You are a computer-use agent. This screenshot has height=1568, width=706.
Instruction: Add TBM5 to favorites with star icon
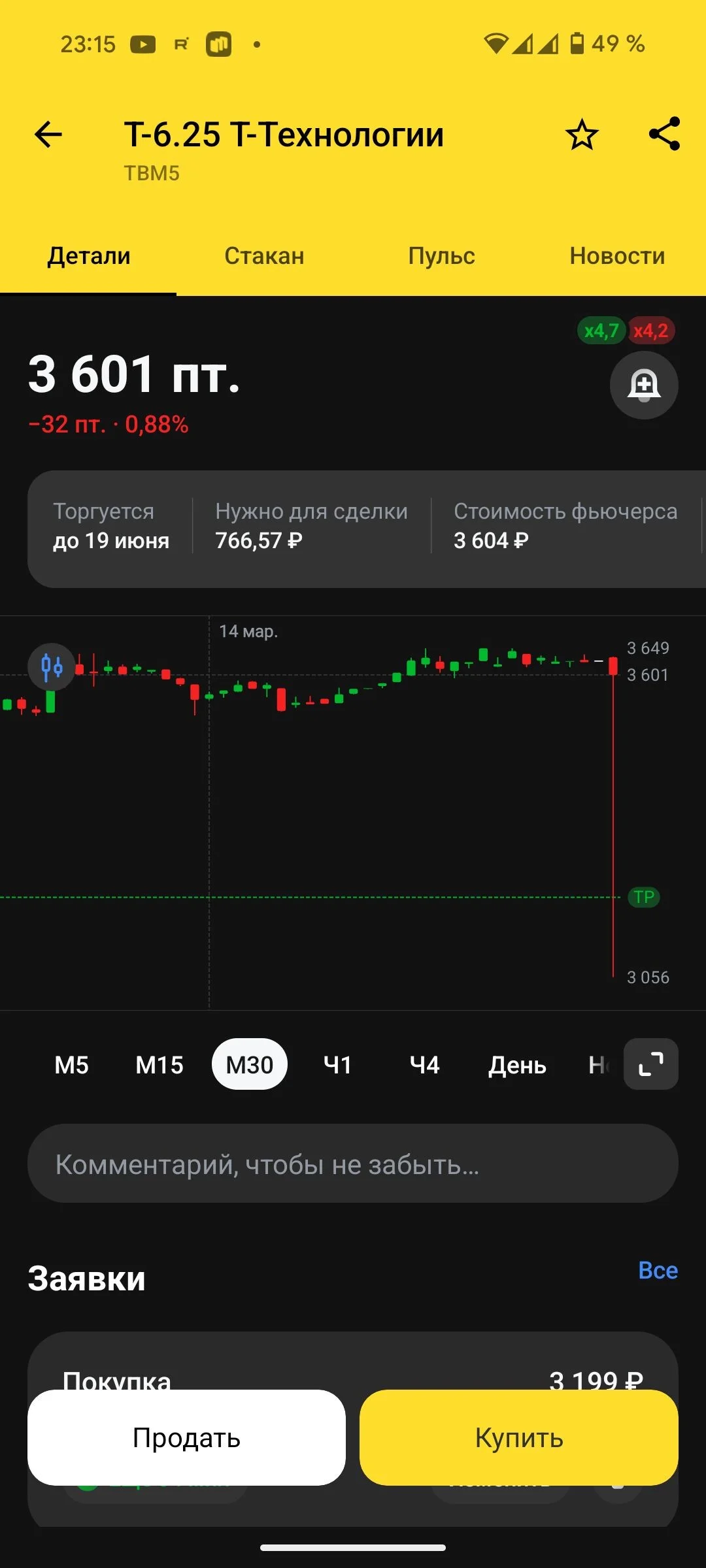582,135
